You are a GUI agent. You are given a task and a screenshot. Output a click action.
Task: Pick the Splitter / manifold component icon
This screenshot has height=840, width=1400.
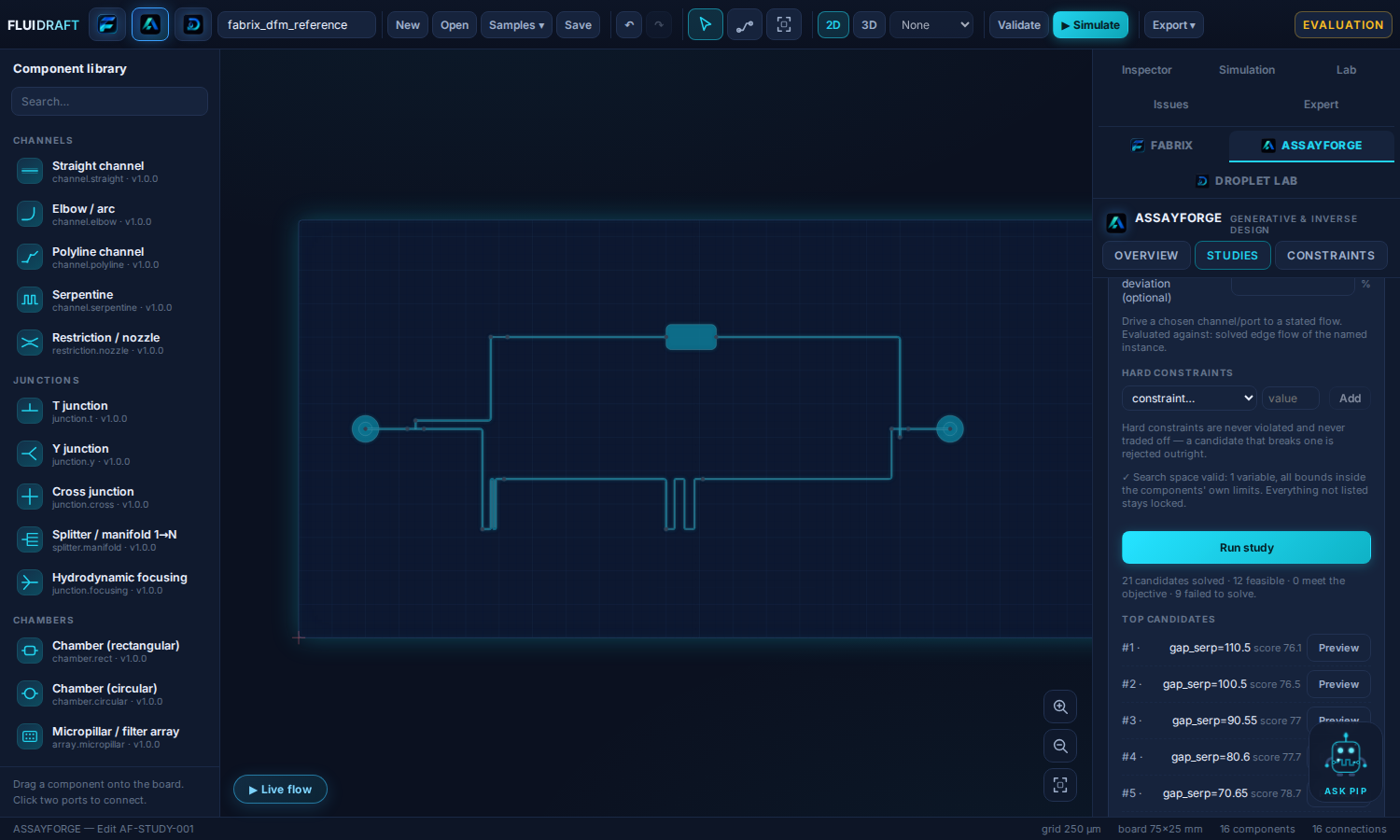pyautogui.click(x=30, y=539)
